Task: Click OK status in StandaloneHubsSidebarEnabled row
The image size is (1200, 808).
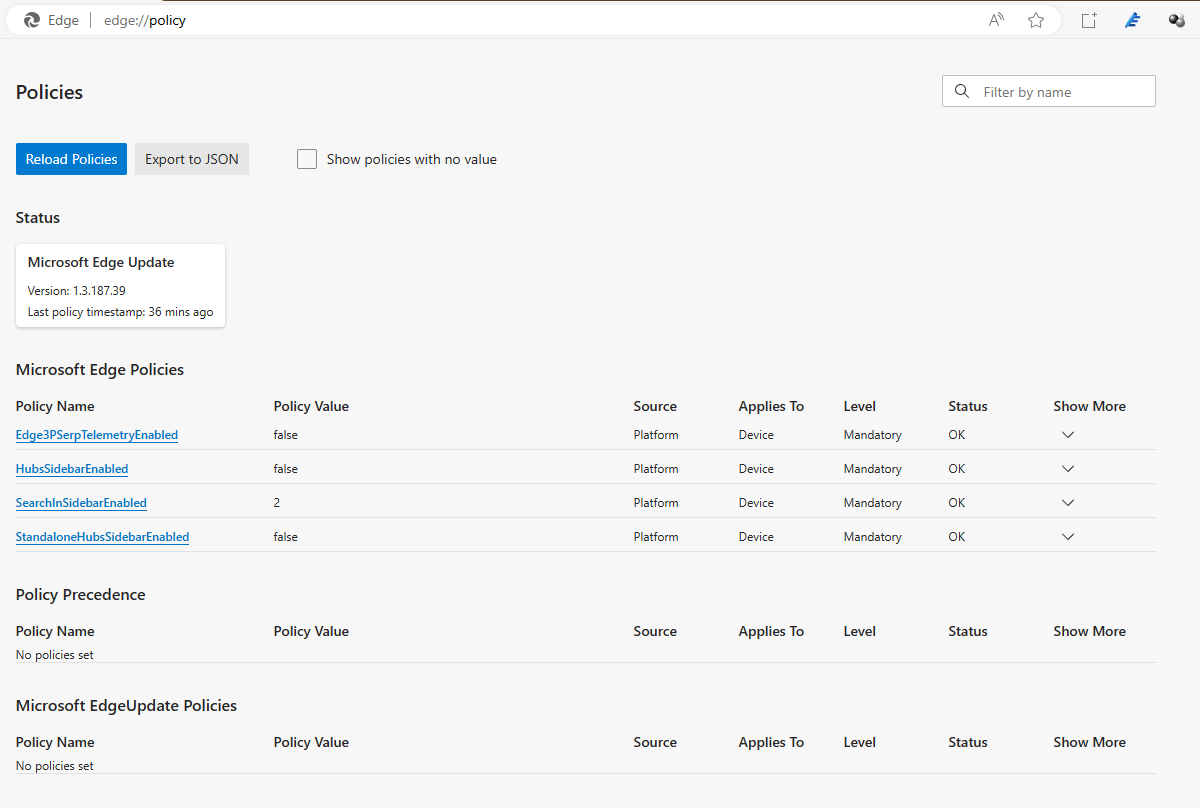Action: 957,537
